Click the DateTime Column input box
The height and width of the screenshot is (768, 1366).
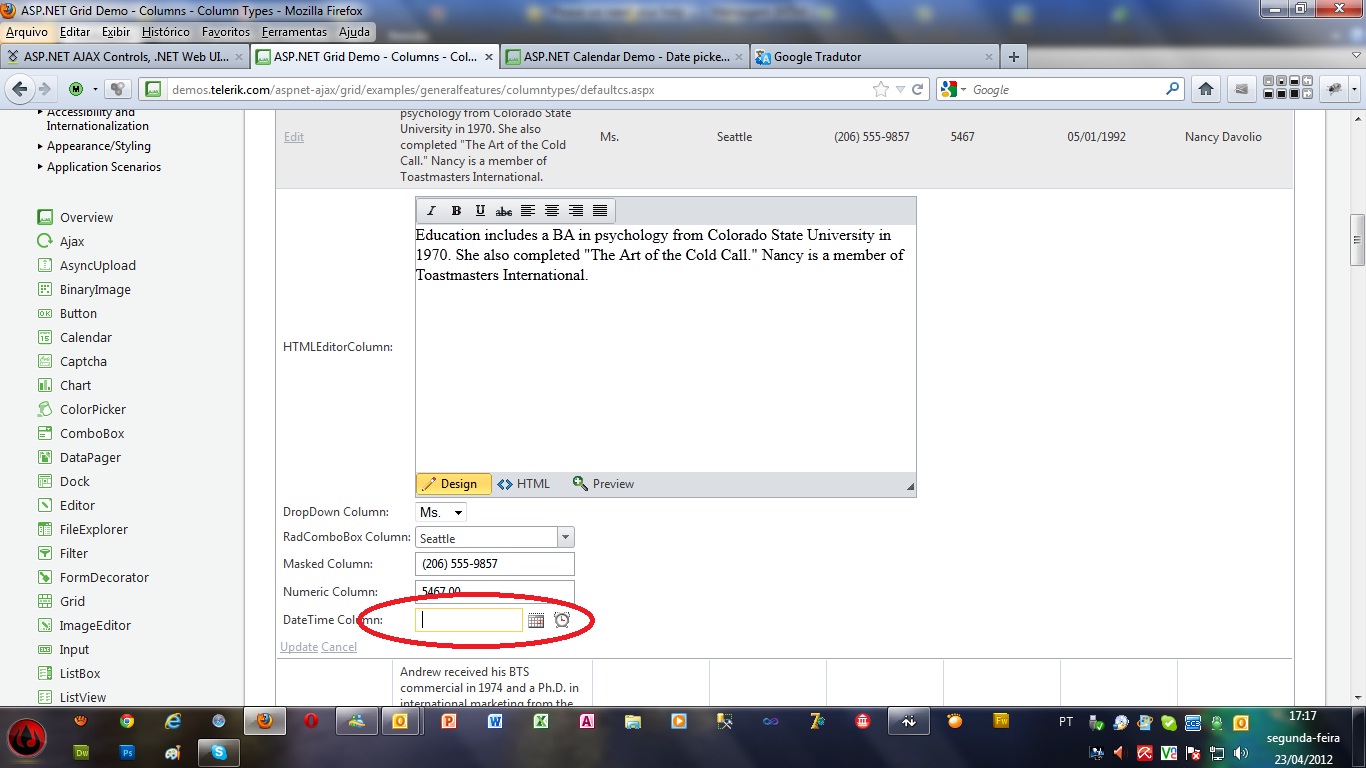tap(469, 620)
